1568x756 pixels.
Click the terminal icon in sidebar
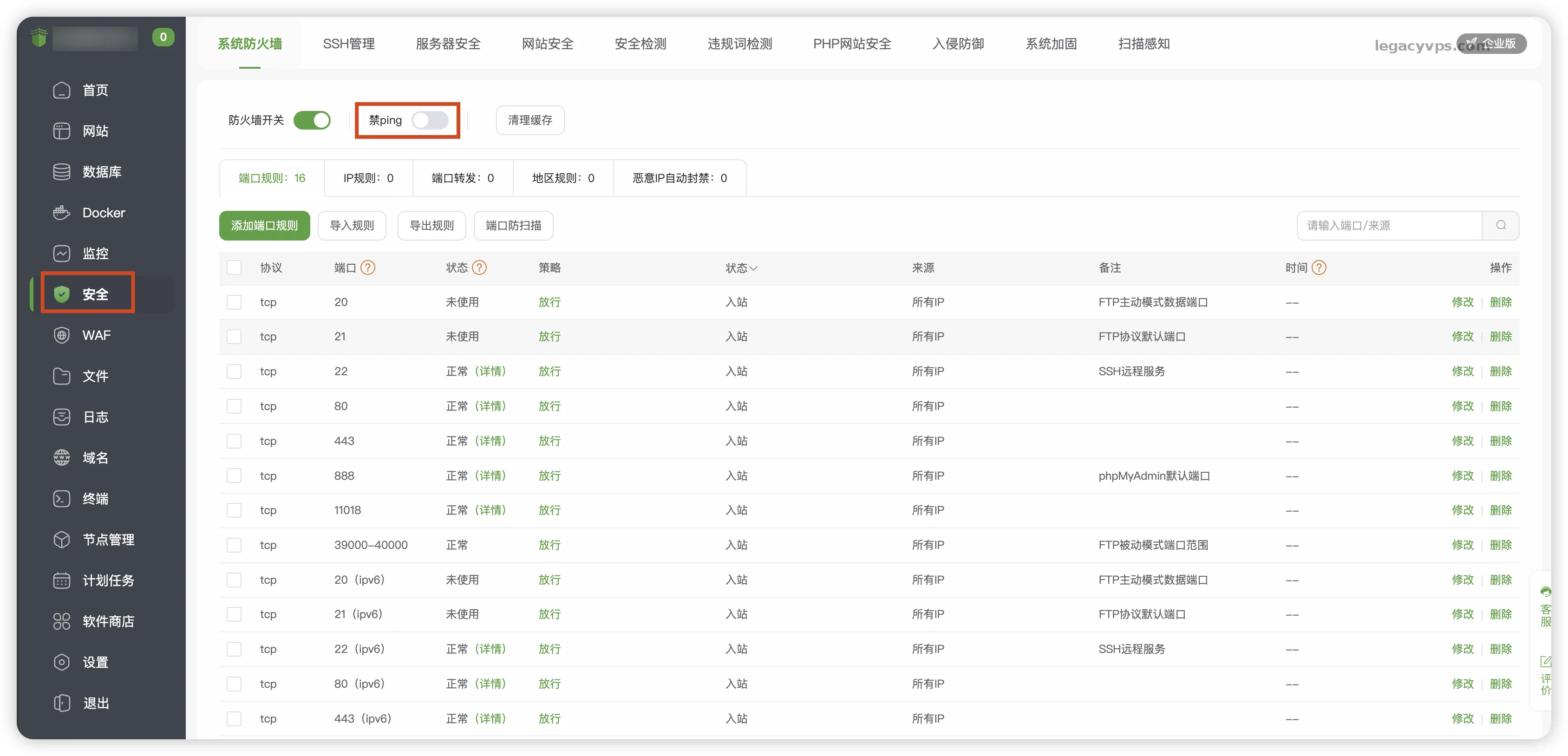[x=61, y=499]
